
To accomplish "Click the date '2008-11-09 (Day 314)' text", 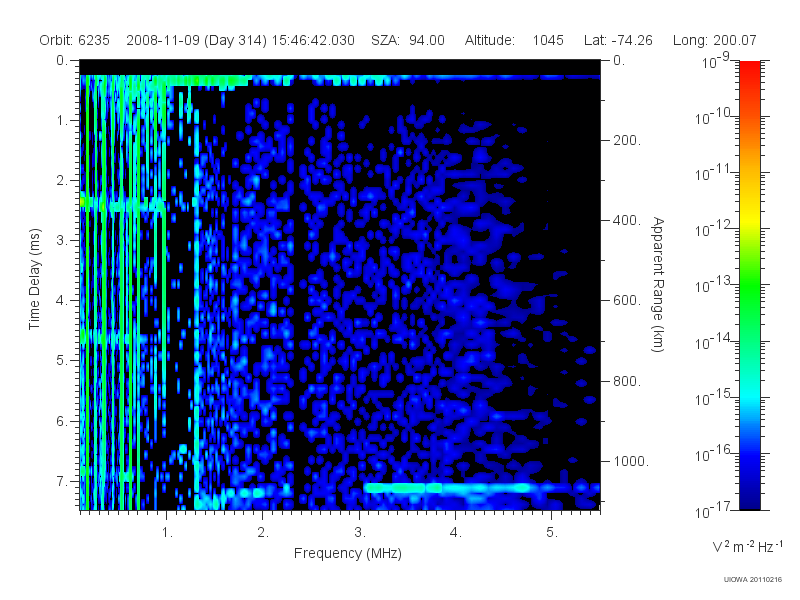I will pyautogui.click(x=196, y=40).
